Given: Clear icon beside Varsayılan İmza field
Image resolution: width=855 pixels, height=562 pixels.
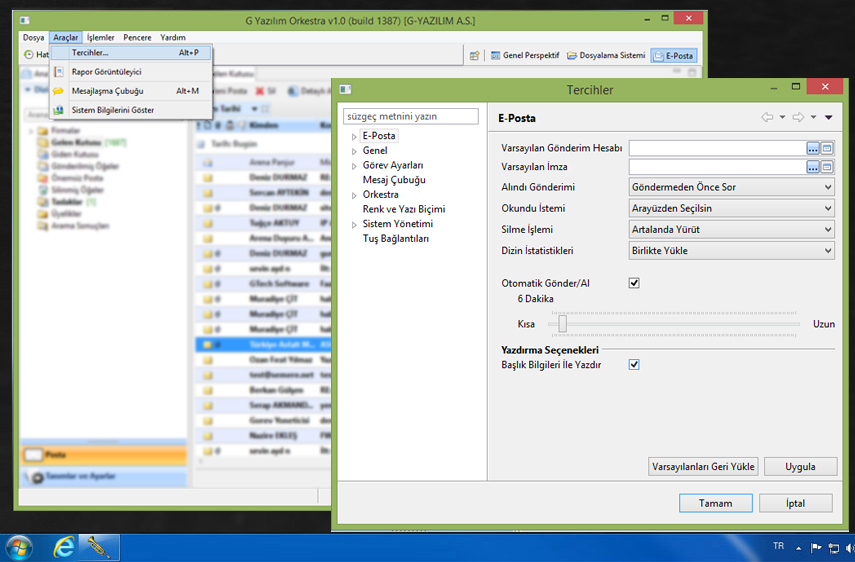Looking at the screenshot, I should [x=827, y=167].
